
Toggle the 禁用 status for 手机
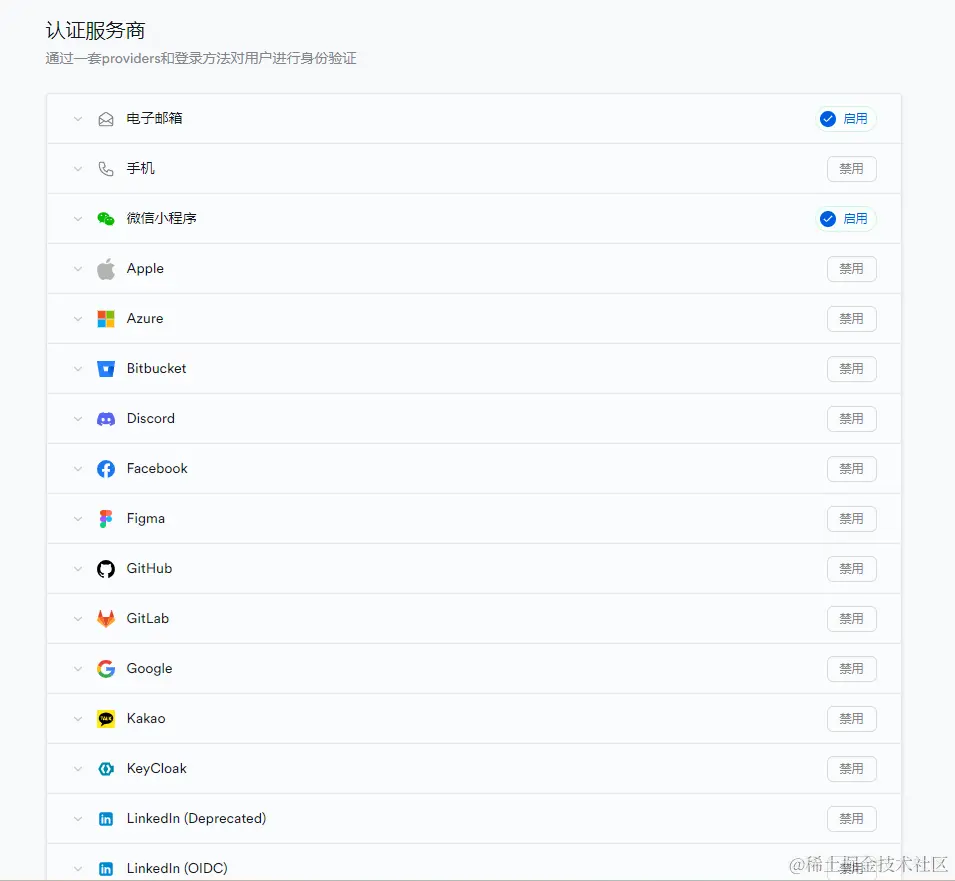pyautogui.click(x=851, y=169)
